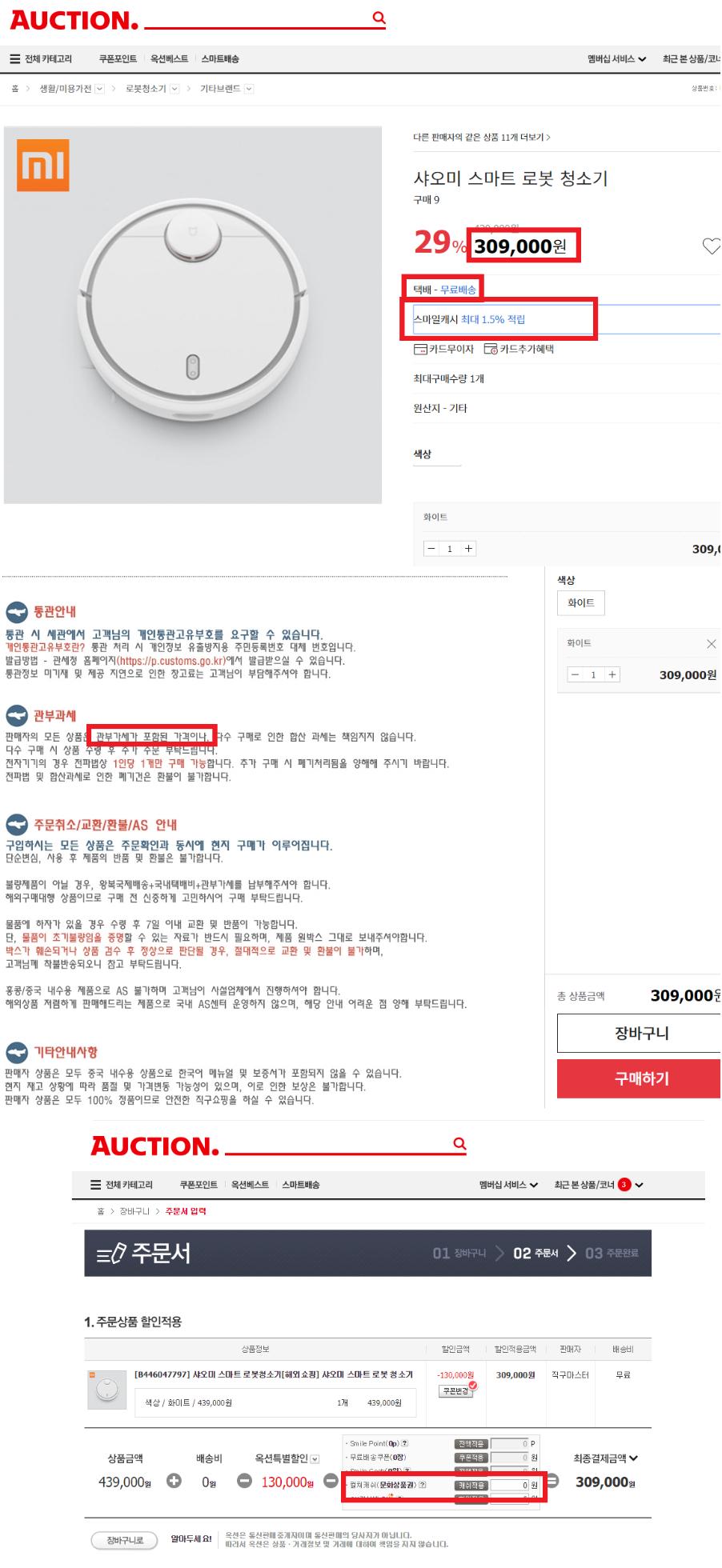
Task: Increase quantity with plus in upper option box
Action: pyautogui.click(x=469, y=549)
